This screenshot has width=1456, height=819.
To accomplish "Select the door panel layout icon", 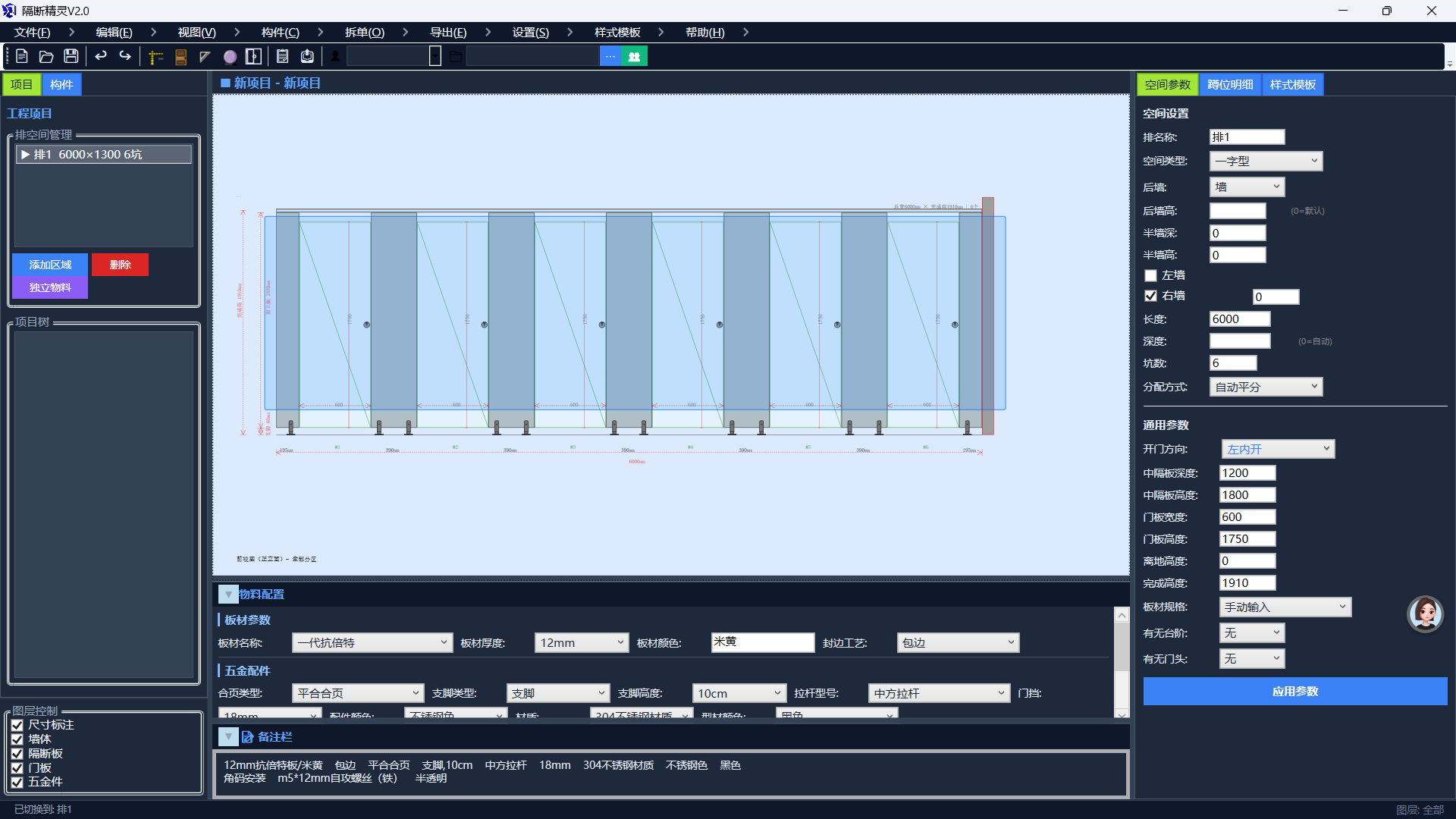I will click(254, 57).
